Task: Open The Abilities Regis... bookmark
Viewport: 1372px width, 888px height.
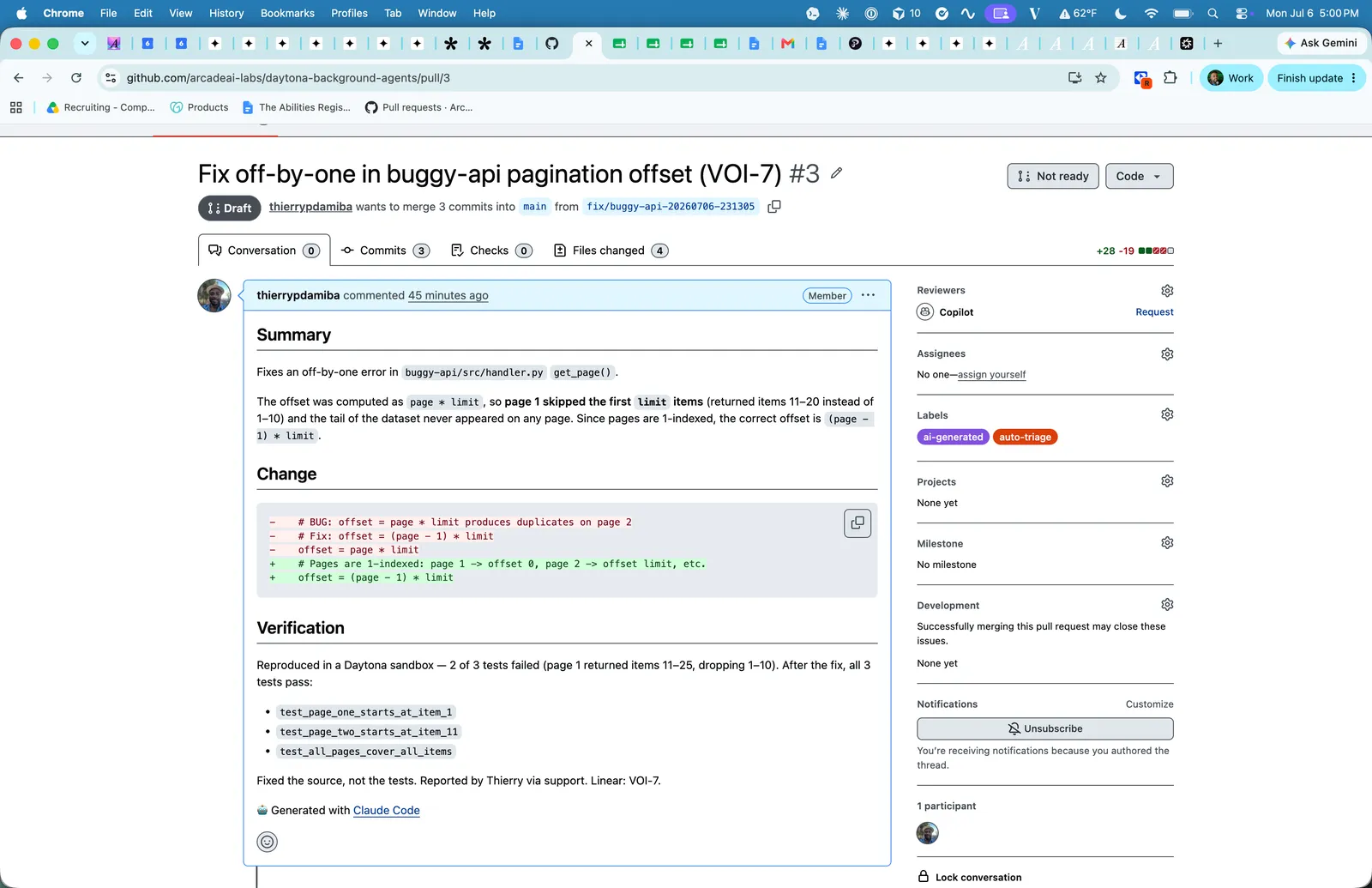Action: [297, 107]
